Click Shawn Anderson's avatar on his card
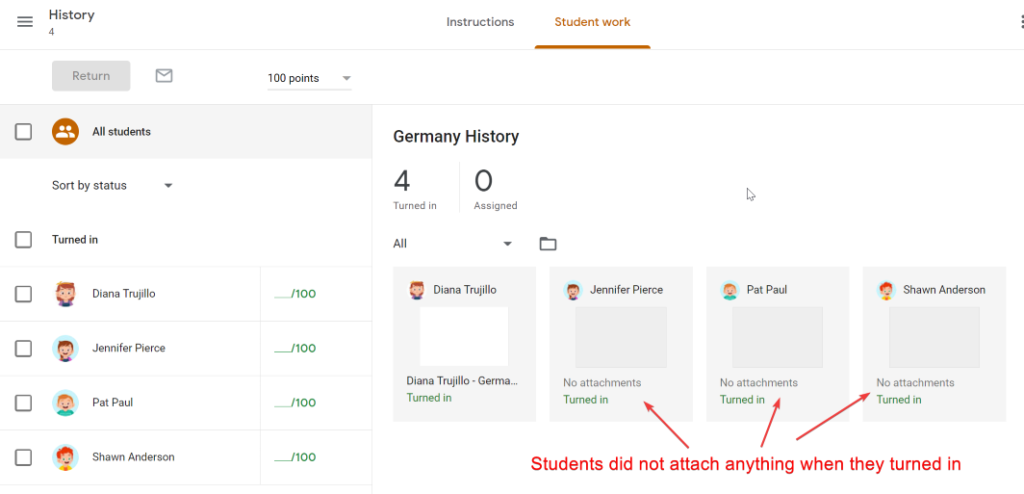This screenshot has height=494, width=1024. [886, 290]
